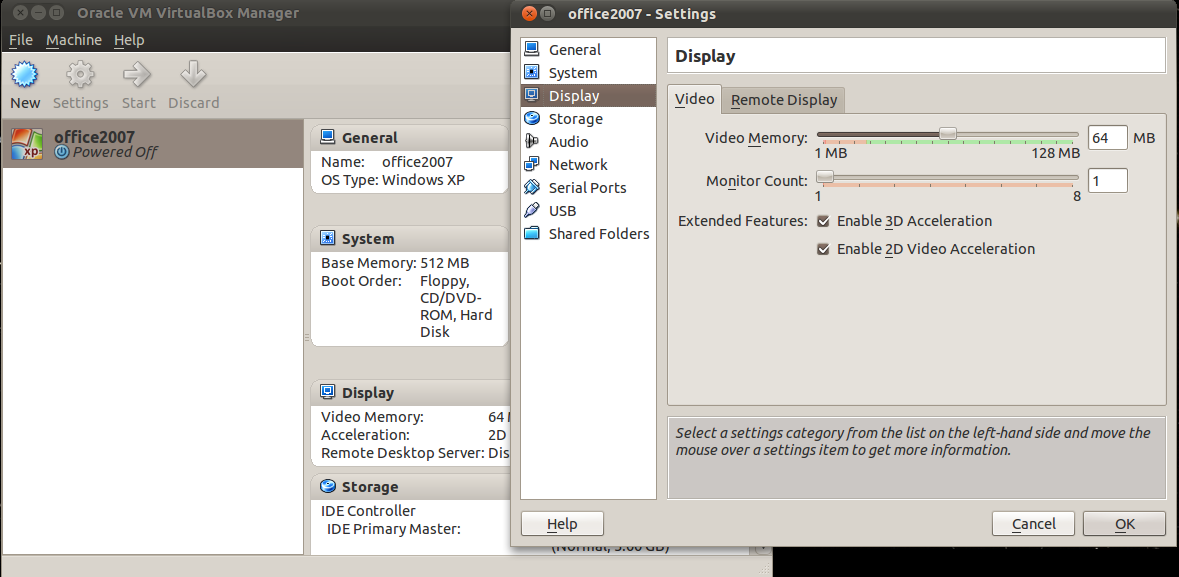Adjust the Video Memory slider
Viewport: 1179px width, 577px height.
948,132
